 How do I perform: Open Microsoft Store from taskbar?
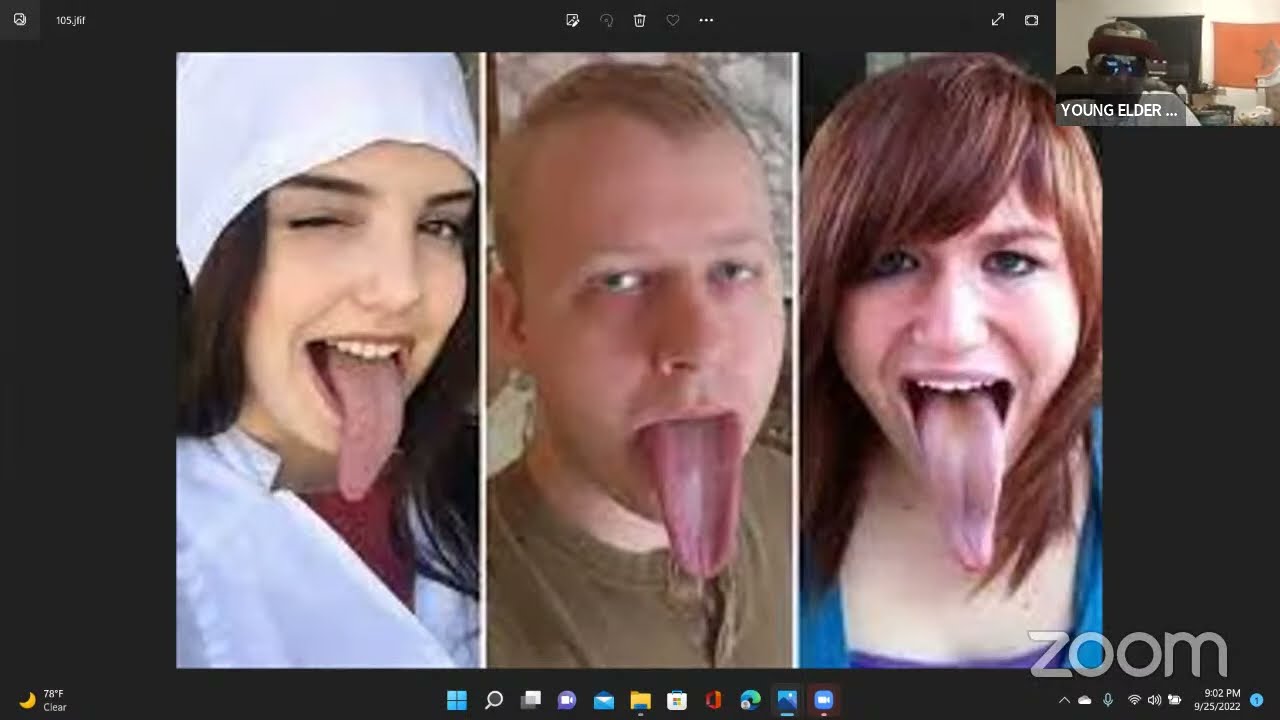(x=677, y=700)
